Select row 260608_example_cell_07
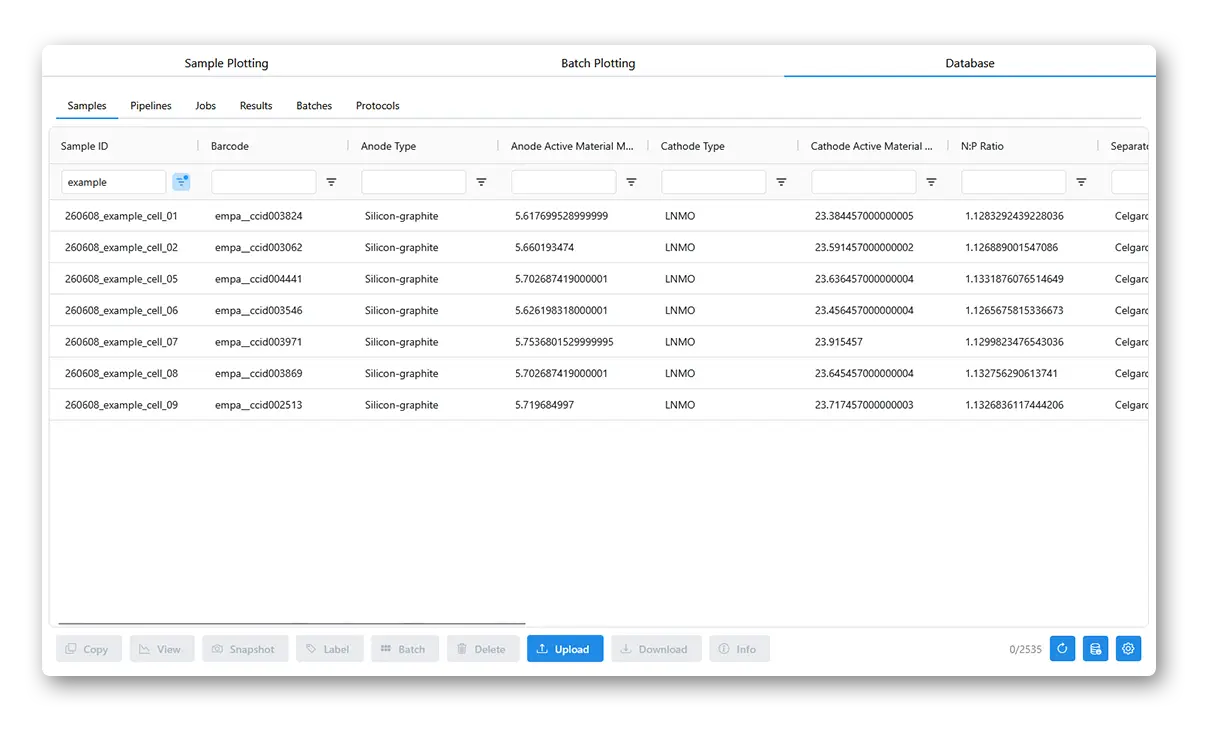 [x=598, y=342]
